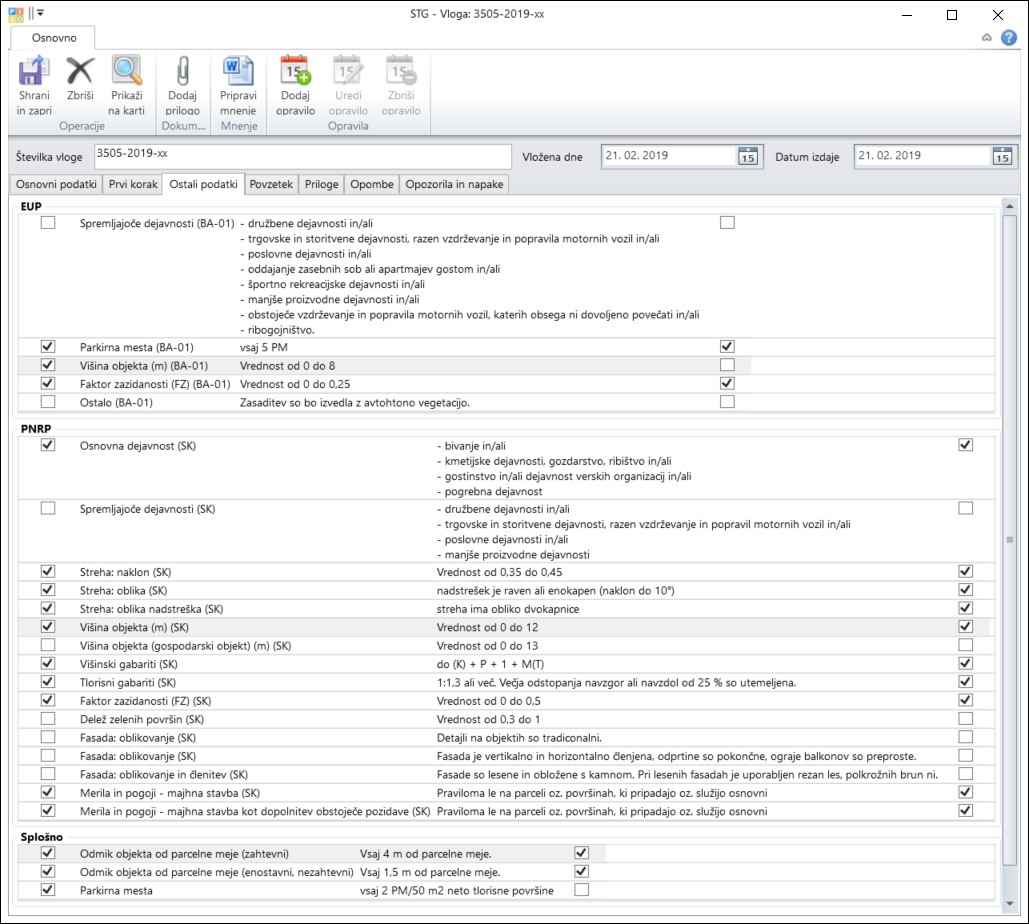Select the Osnovno ribbon tab
This screenshot has width=1029, height=924.
coord(54,37)
